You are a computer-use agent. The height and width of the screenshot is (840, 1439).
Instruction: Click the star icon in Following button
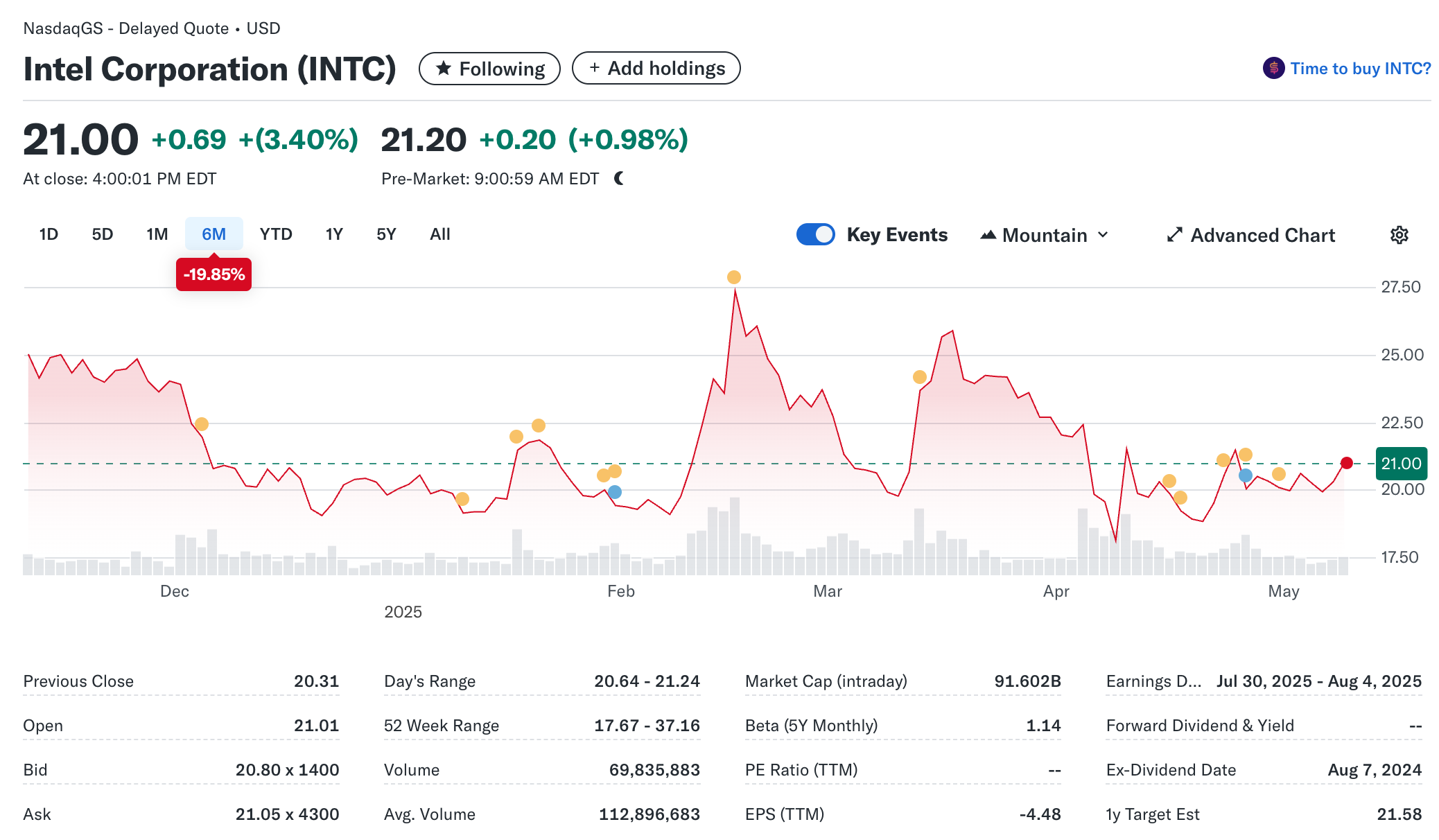[x=444, y=68]
